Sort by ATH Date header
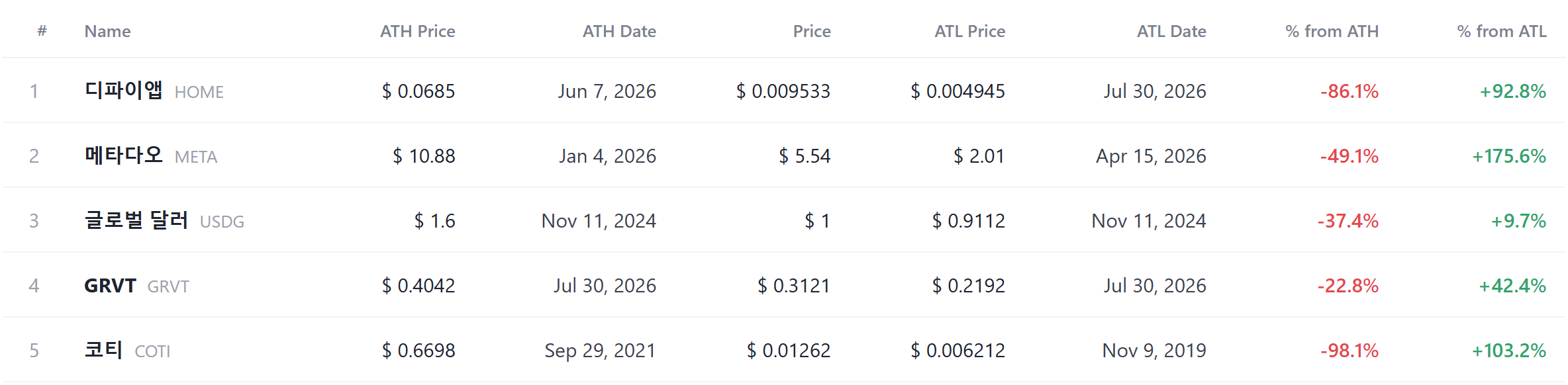Viewport: 1568px width, 385px height. coord(619,31)
